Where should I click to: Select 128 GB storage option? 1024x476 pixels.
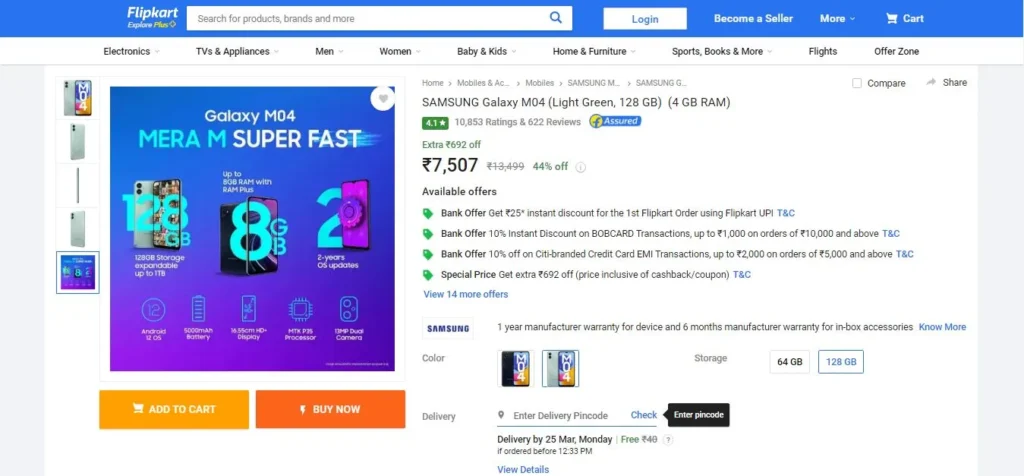pyautogui.click(x=840, y=362)
